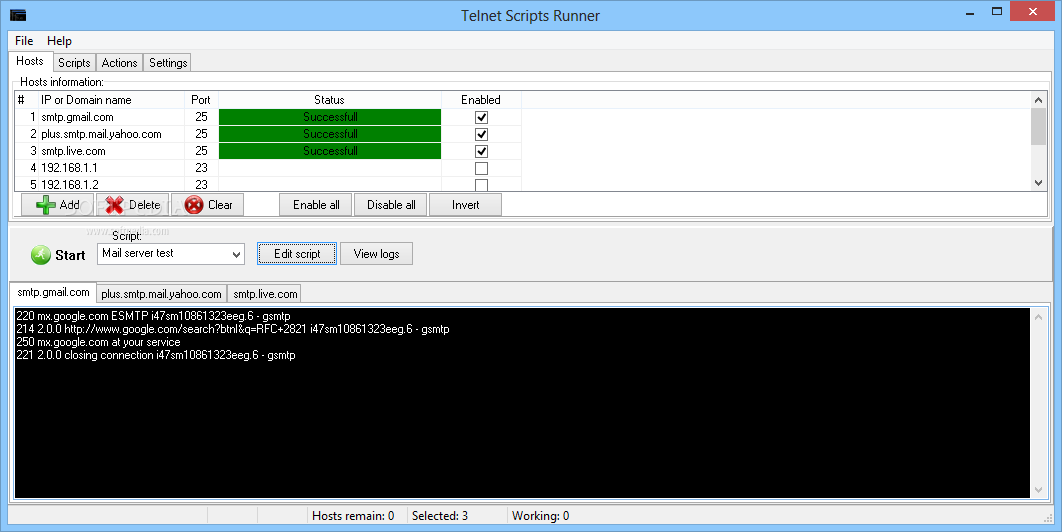Open the Help menu
Viewport: 1062px width, 532px height.
(59, 41)
